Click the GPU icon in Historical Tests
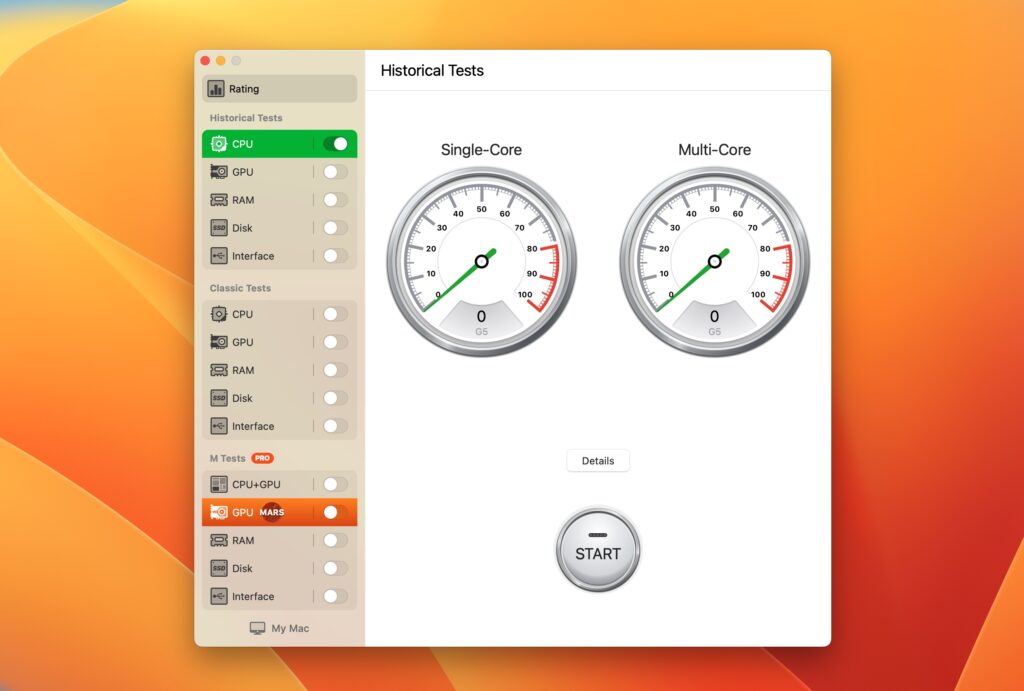This screenshot has width=1024, height=691. (x=218, y=172)
